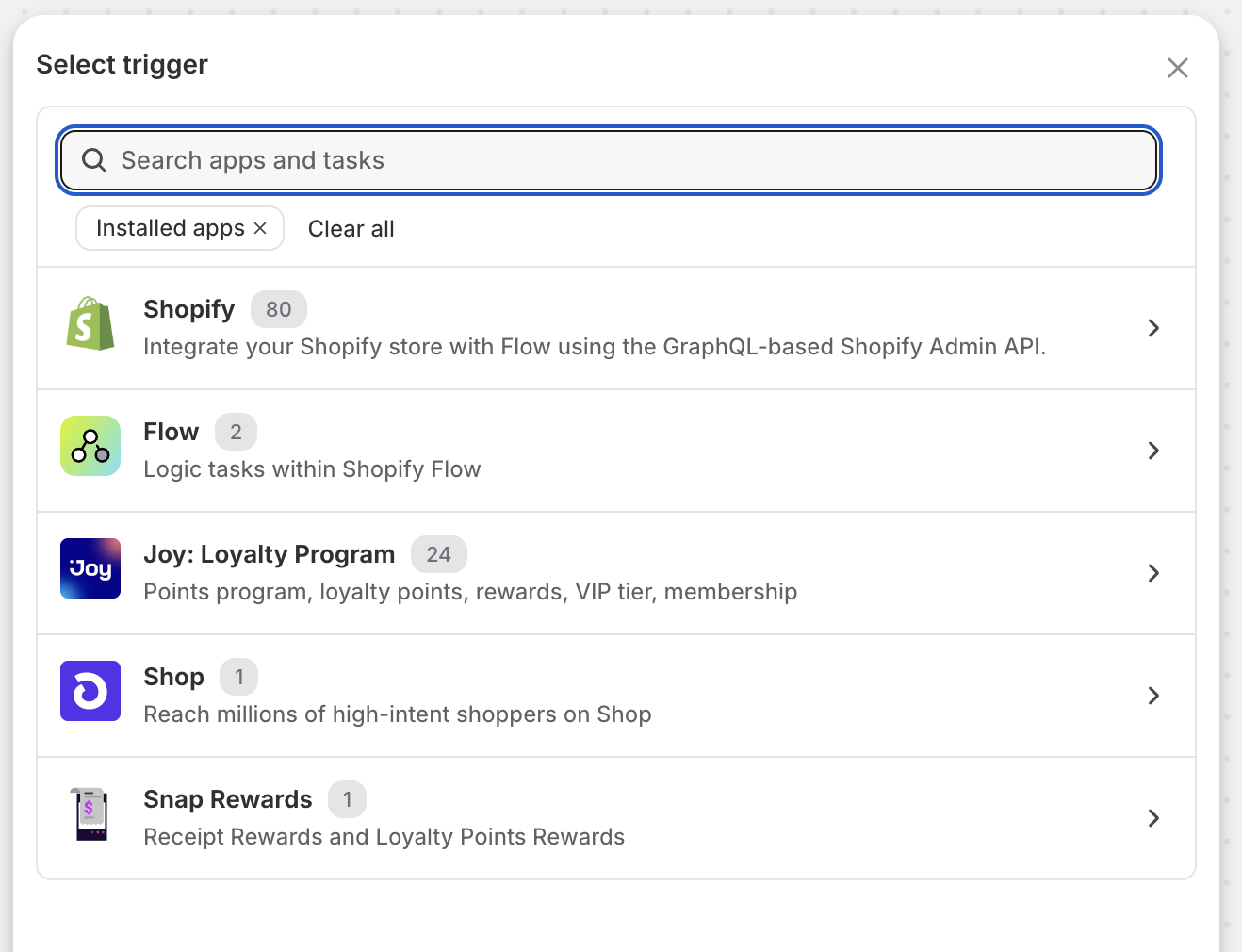1242x952 pixels.
Task: Click the Flow app icon
Action: 90,446
